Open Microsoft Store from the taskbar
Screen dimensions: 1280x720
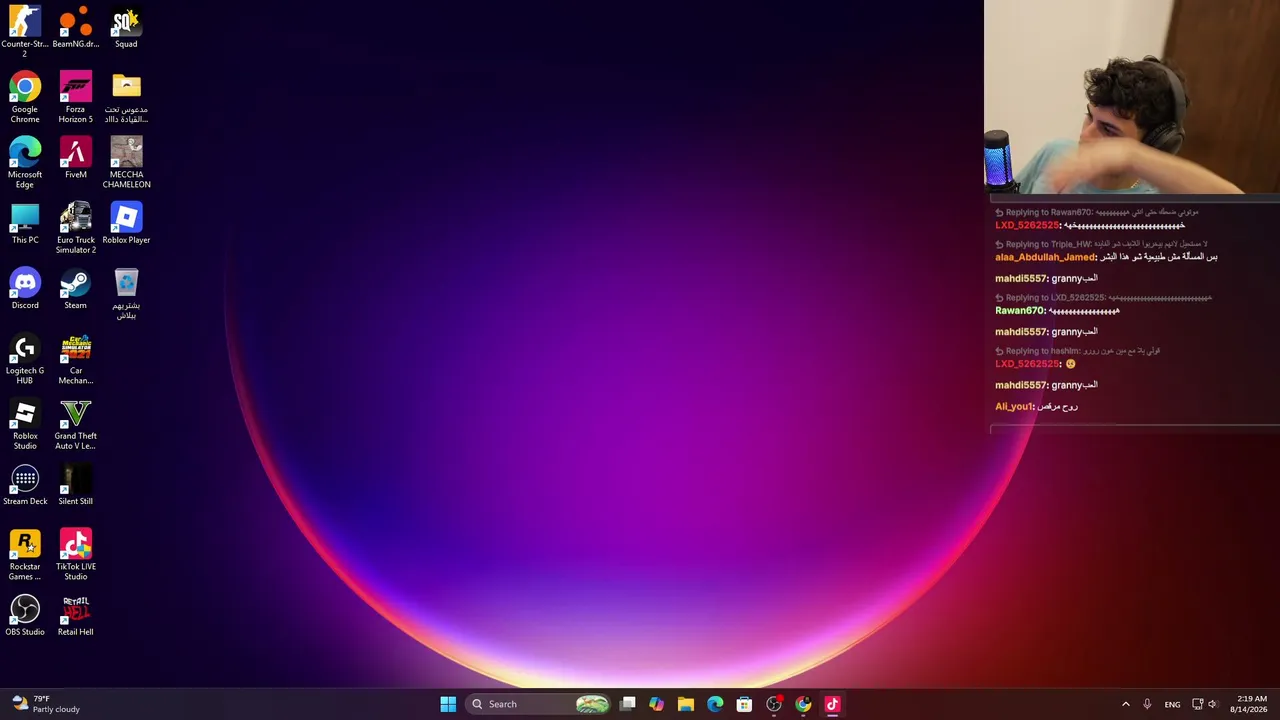744,704
